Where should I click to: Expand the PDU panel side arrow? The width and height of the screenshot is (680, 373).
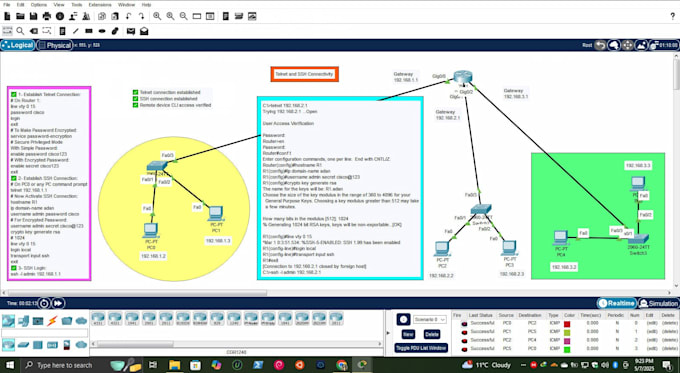click(388, 333)
